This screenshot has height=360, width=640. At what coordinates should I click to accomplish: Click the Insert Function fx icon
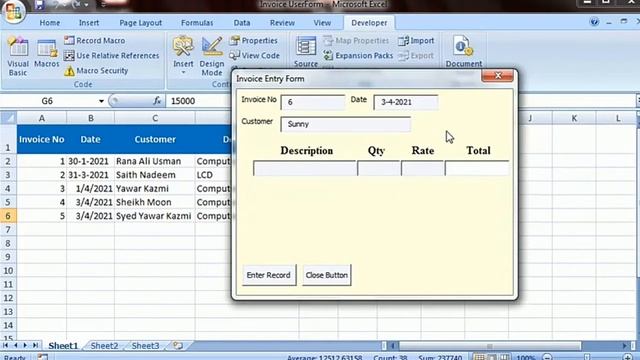pos(157,101)
